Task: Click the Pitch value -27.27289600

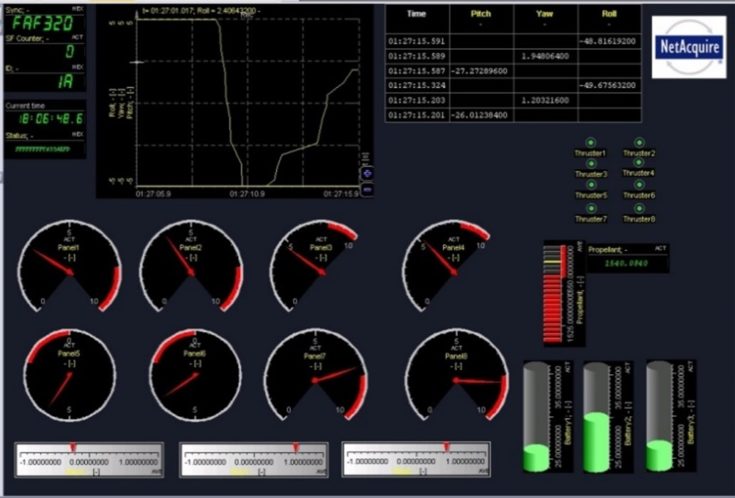Action: point(479,71)
